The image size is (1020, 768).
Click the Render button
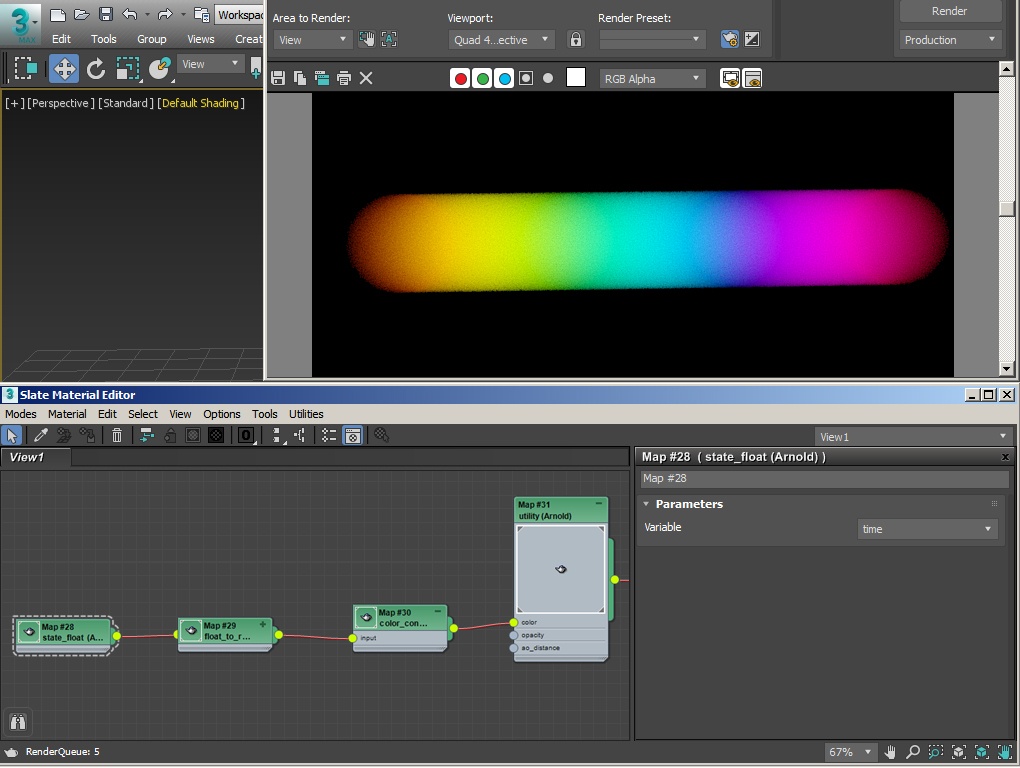949,11
